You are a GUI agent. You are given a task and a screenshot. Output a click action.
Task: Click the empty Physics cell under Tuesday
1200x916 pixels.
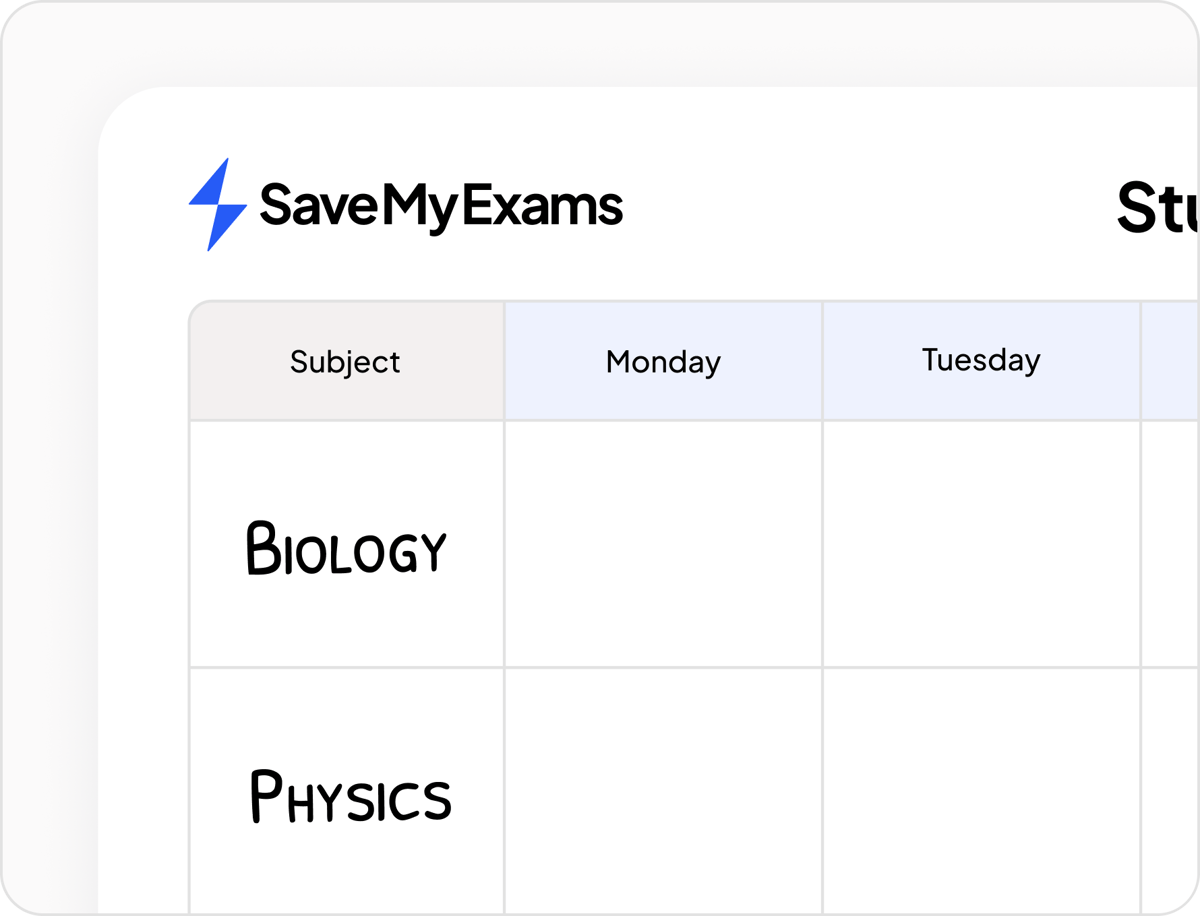click(x=981, y=790)
